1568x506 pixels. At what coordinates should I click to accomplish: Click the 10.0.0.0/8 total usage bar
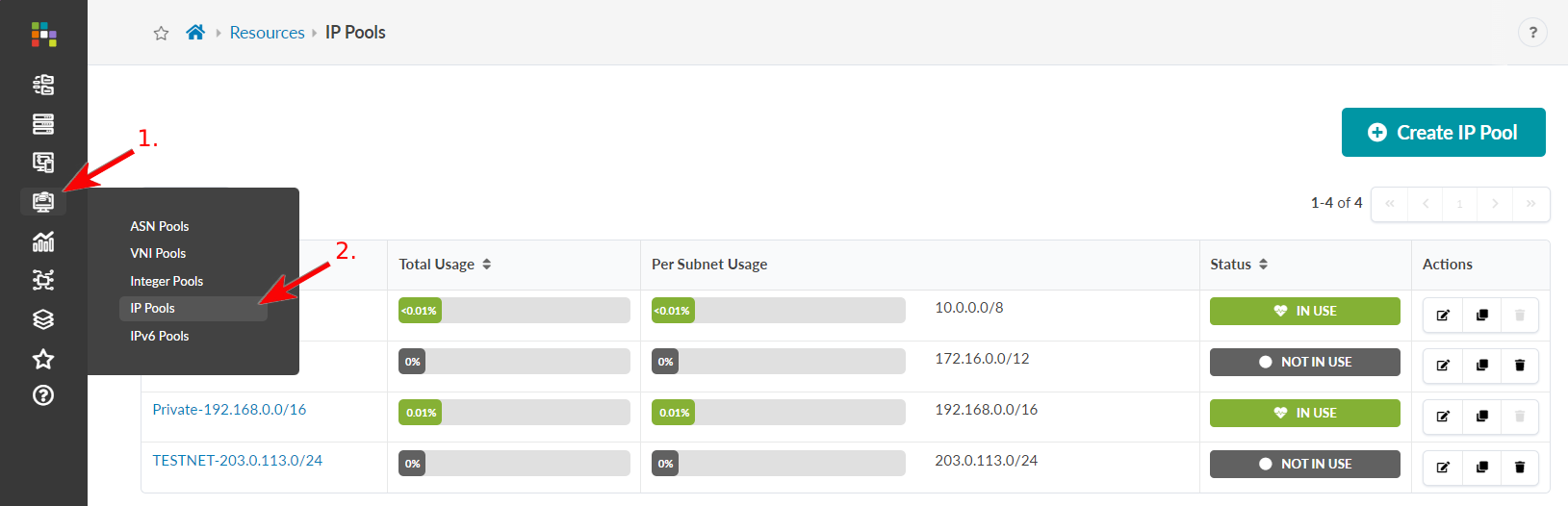pyautogui.click(x=514, y=311)
